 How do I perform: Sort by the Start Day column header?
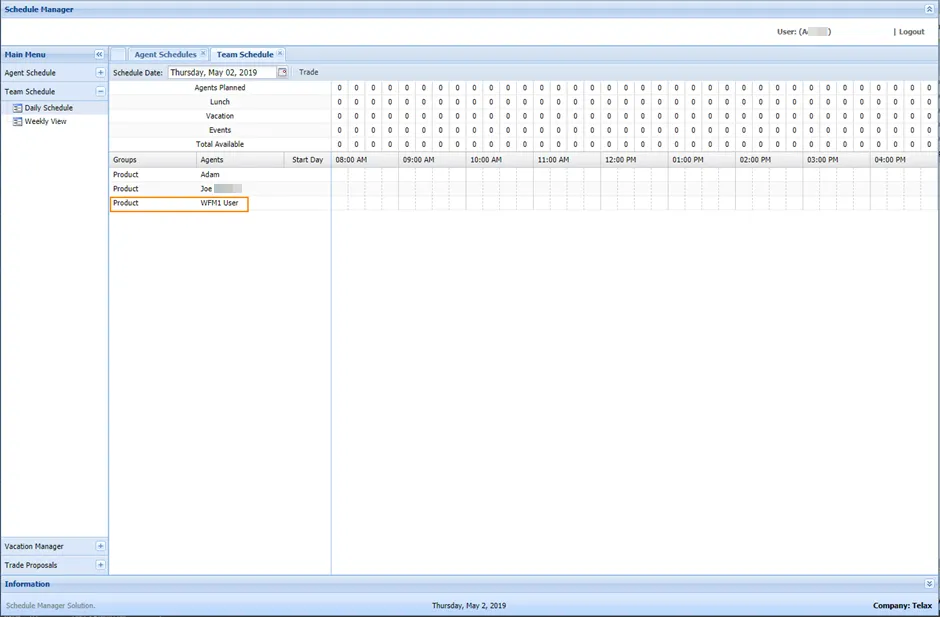pos(308,159)
